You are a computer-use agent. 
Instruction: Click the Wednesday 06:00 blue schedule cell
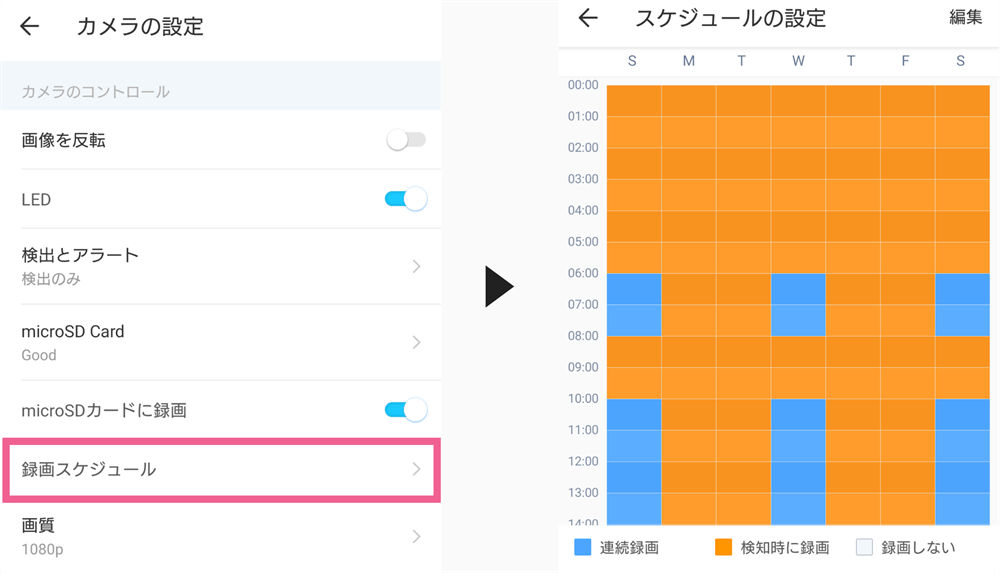[798, 289]
